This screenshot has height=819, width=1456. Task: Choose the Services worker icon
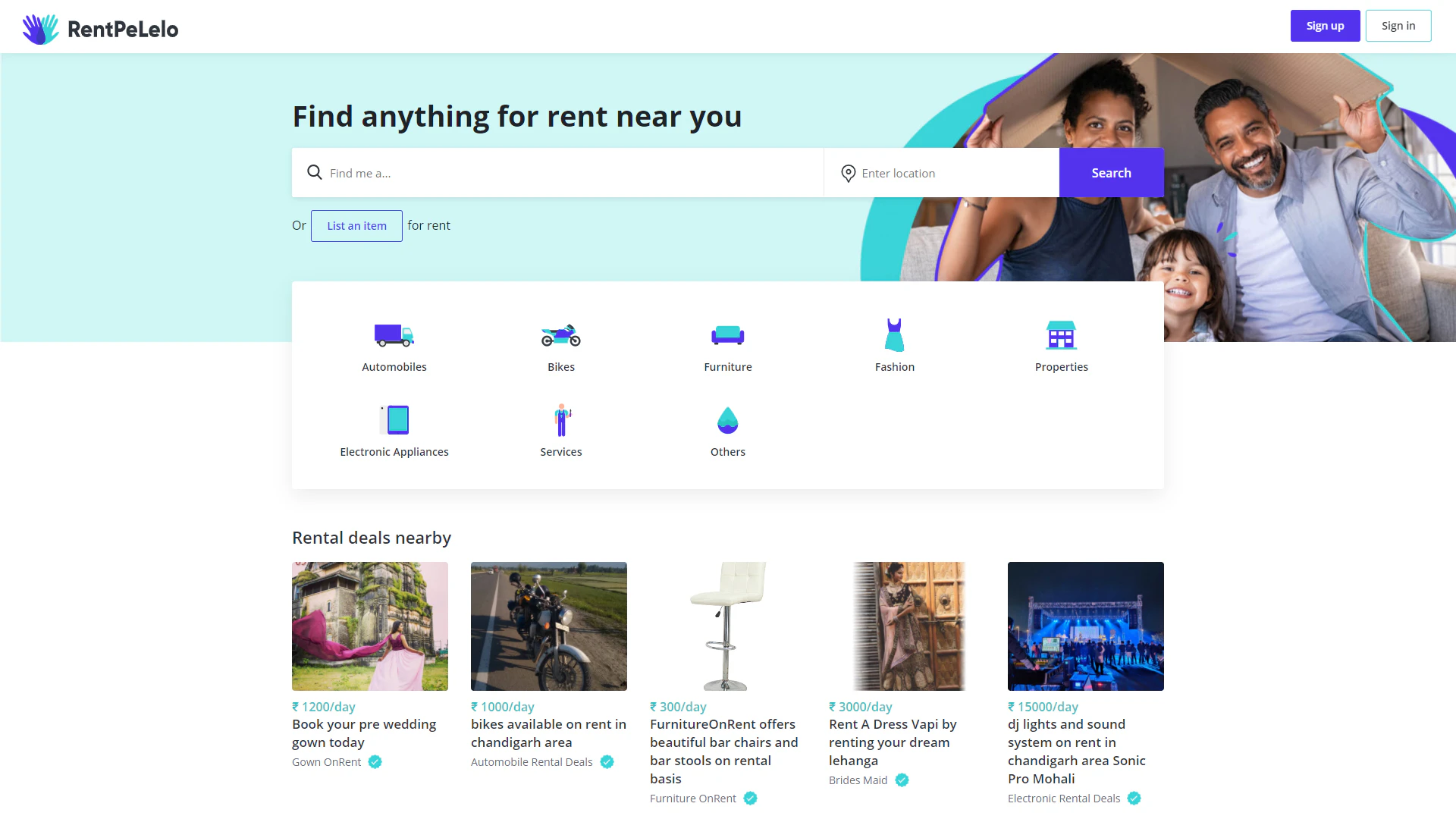coord(560,419)
